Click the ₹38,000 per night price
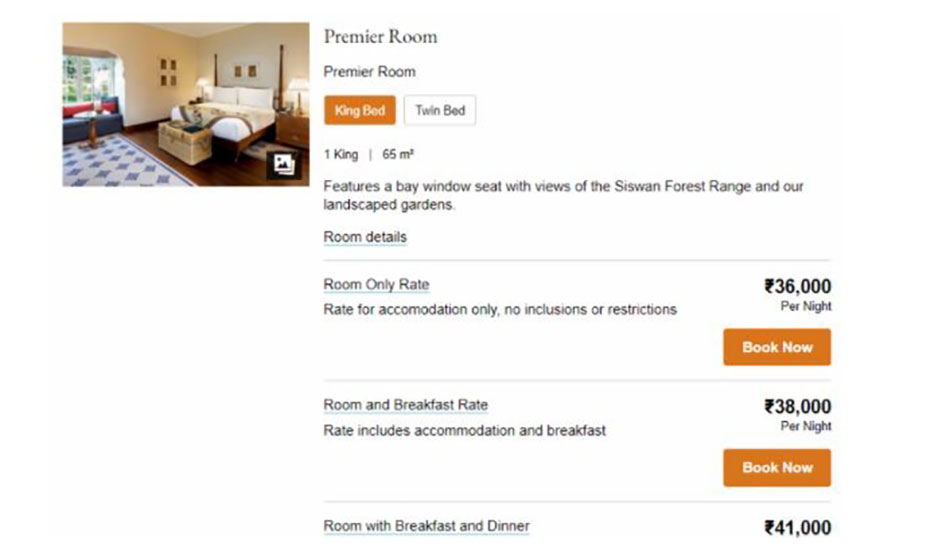The image size is (950, 558). click(x=797, y=407)
